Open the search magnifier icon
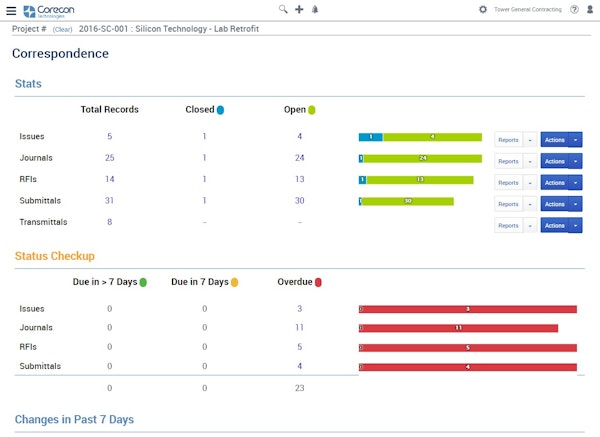This screenshot has height=437, width=600. click(283, 9)
